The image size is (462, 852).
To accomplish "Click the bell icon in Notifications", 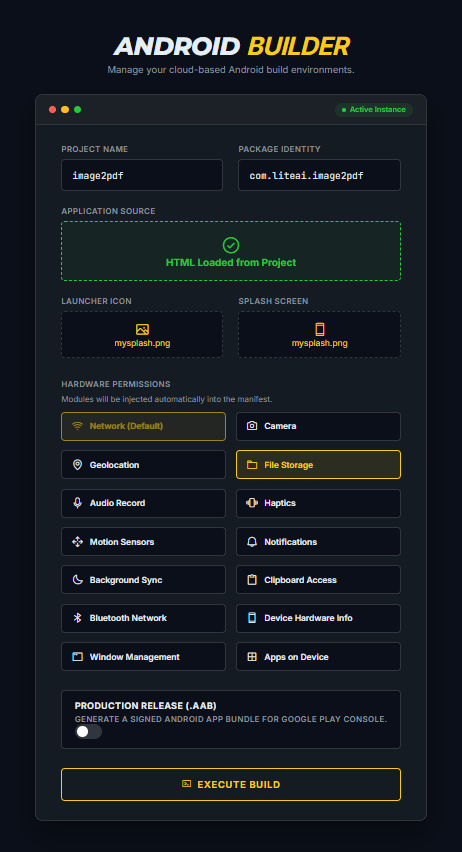I will pyautogui.click(x=252, y=542).
